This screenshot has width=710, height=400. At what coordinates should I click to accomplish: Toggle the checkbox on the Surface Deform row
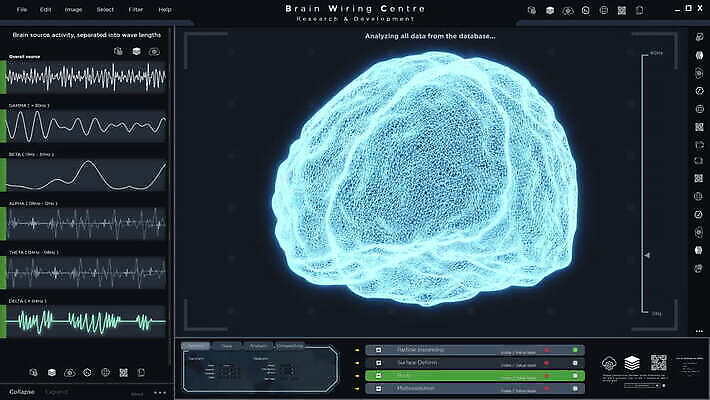click(377, 362)
